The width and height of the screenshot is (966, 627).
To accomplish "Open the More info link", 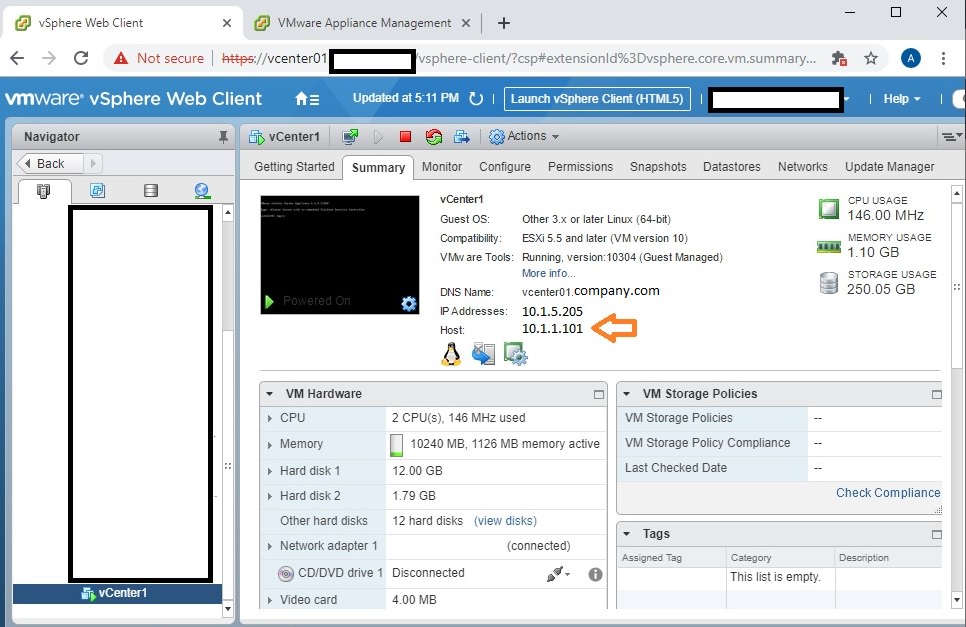I will pyautogui.click(x=548, y=273).
